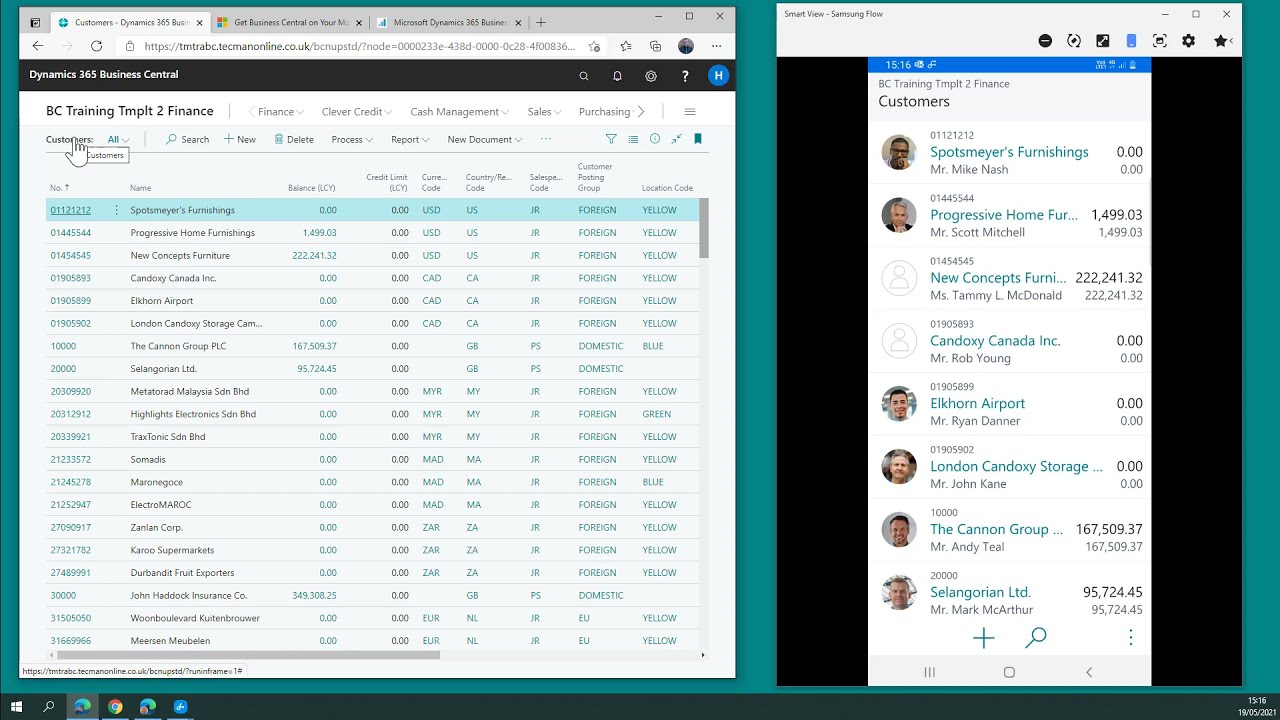The height and width of the screenshot is (720, 1280).
Task: Reload the page with the refresh icon
Action: (96, 46)
